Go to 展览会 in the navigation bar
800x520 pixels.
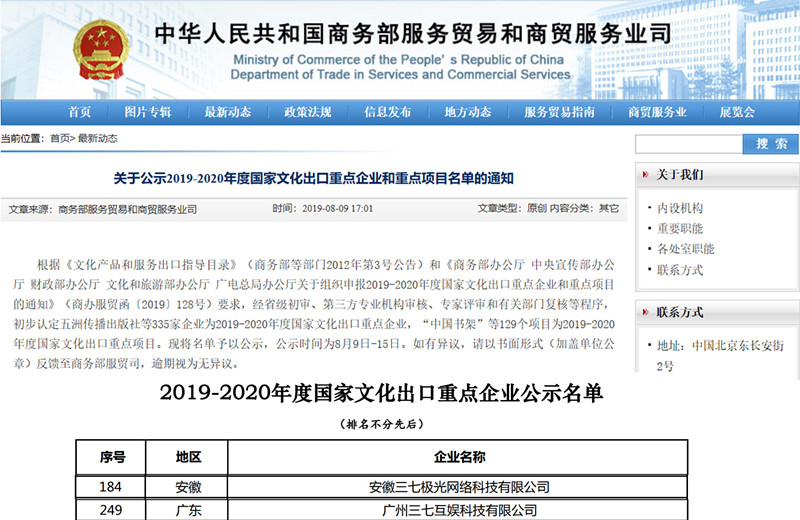(x=737, y=112)
